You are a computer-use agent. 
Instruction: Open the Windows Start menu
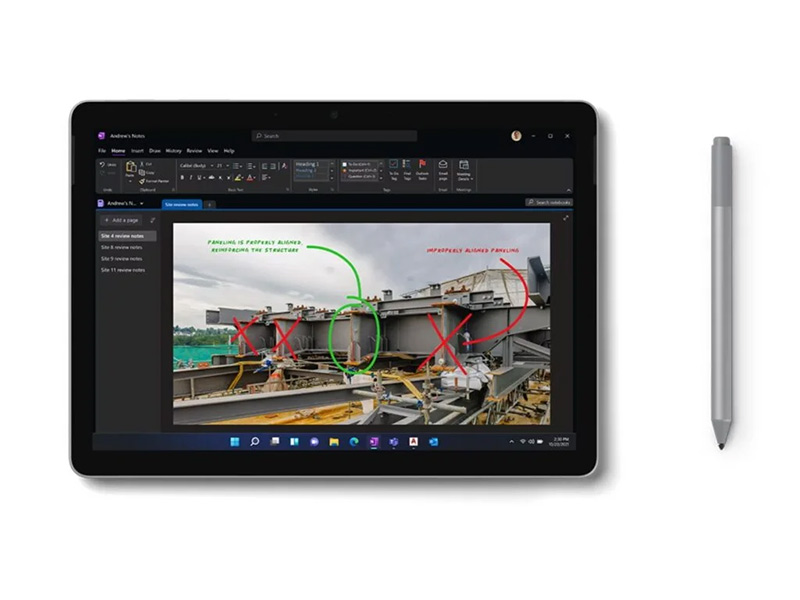(235, 442)
